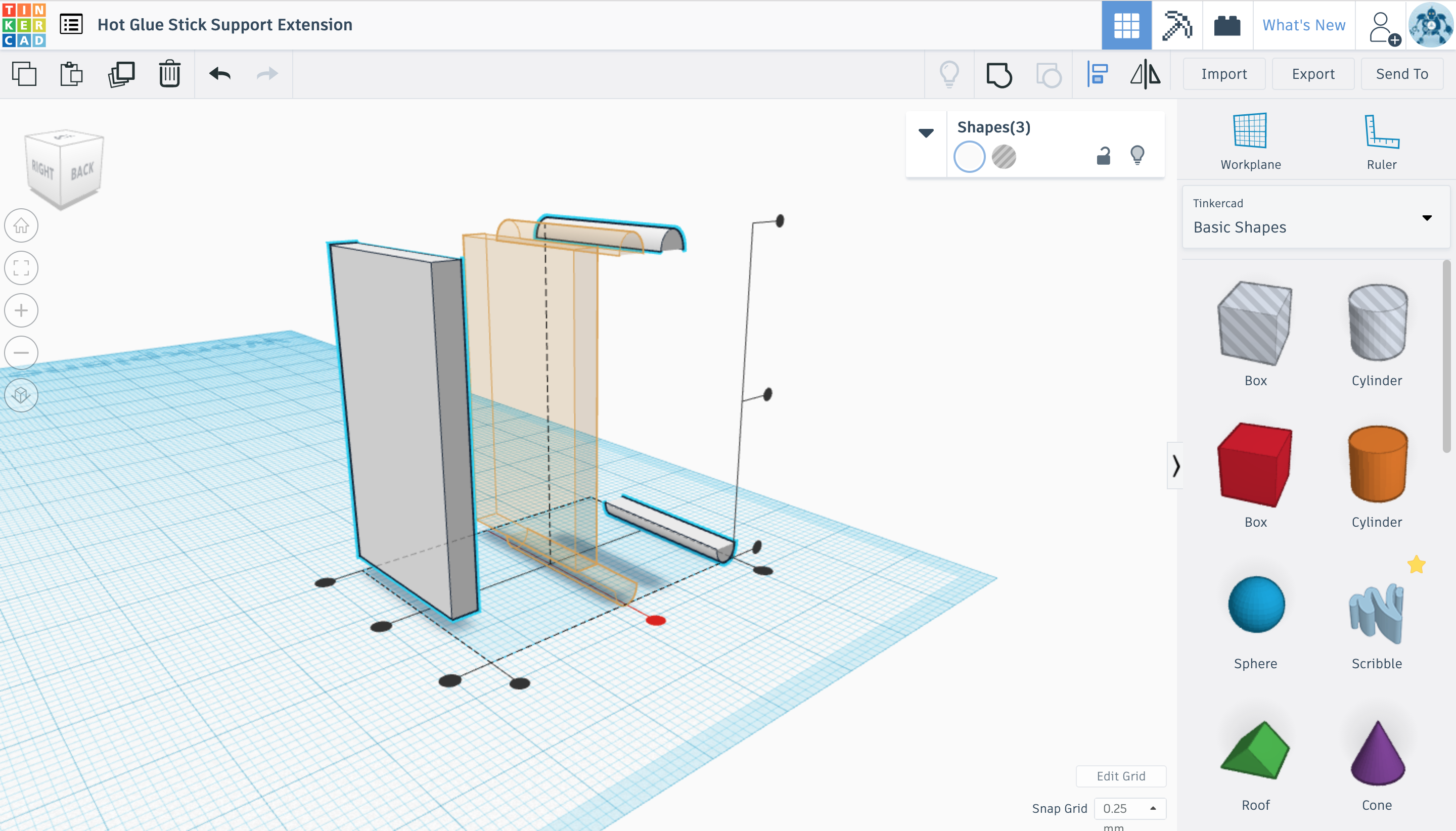Switch to orthographic view toggle
1456x831 pixels.
[x=21, y=395]
